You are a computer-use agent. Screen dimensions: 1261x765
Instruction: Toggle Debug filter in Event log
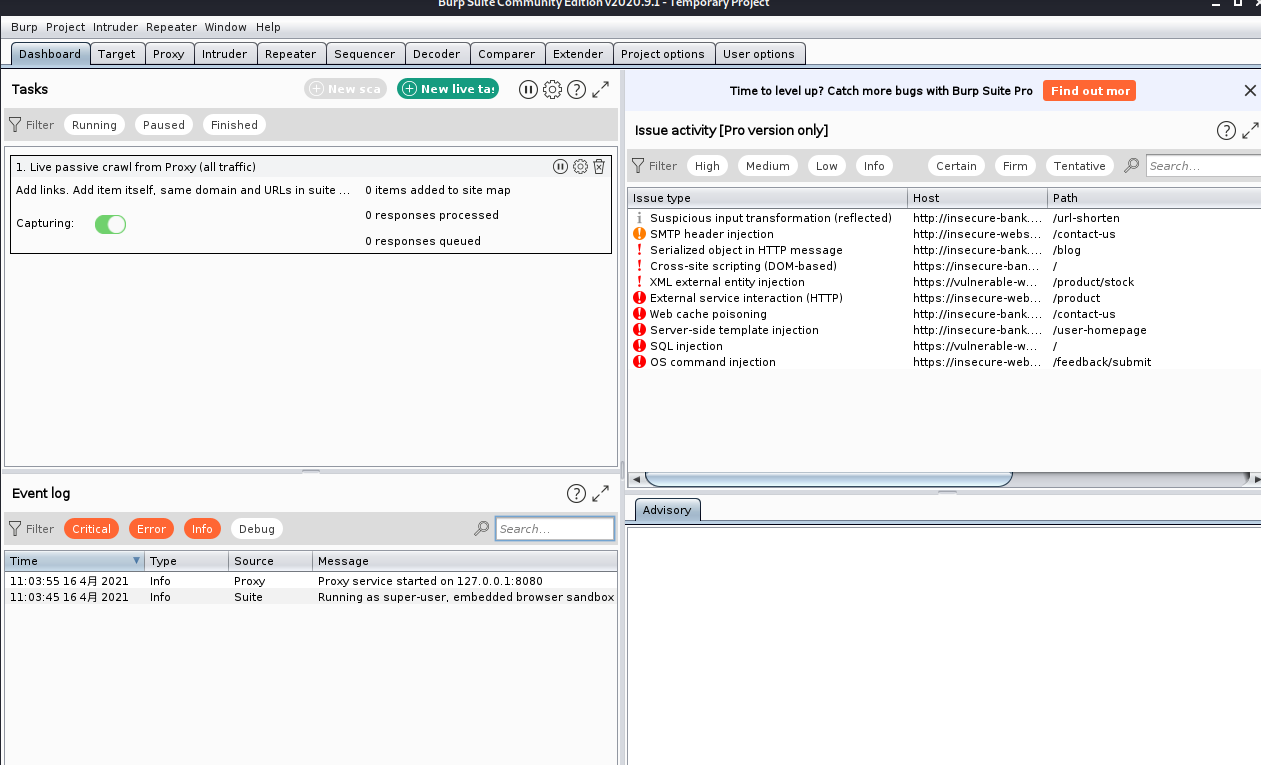257,529
